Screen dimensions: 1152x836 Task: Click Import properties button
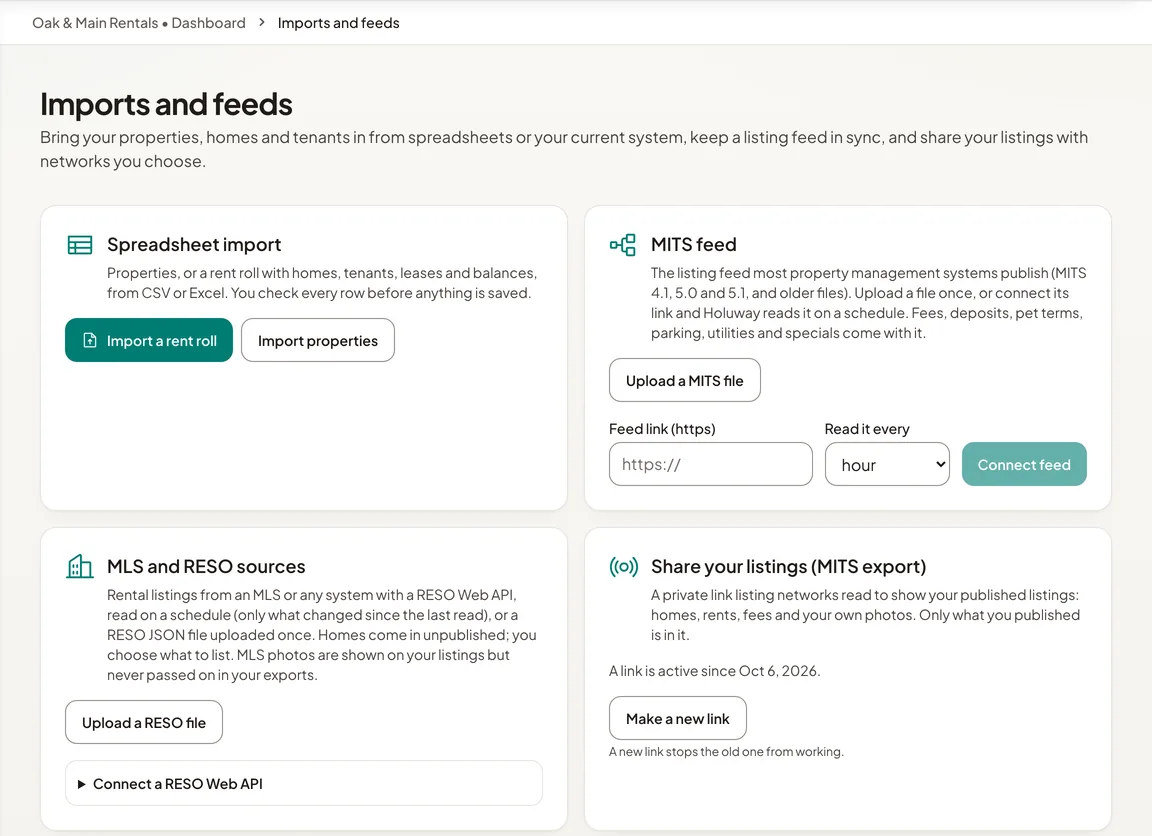pos(317,340)
